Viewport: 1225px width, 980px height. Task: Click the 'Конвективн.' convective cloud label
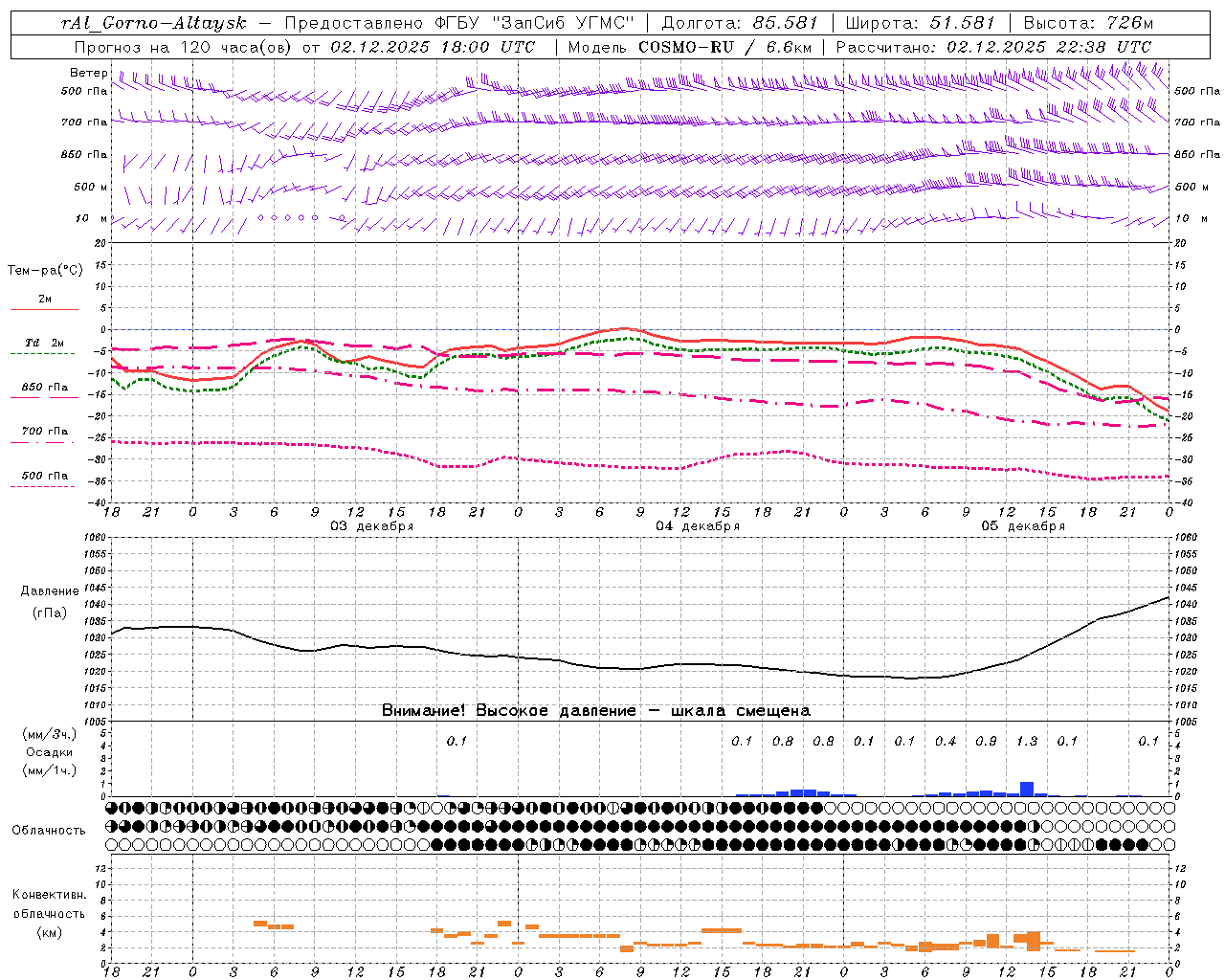pos(49,895)
